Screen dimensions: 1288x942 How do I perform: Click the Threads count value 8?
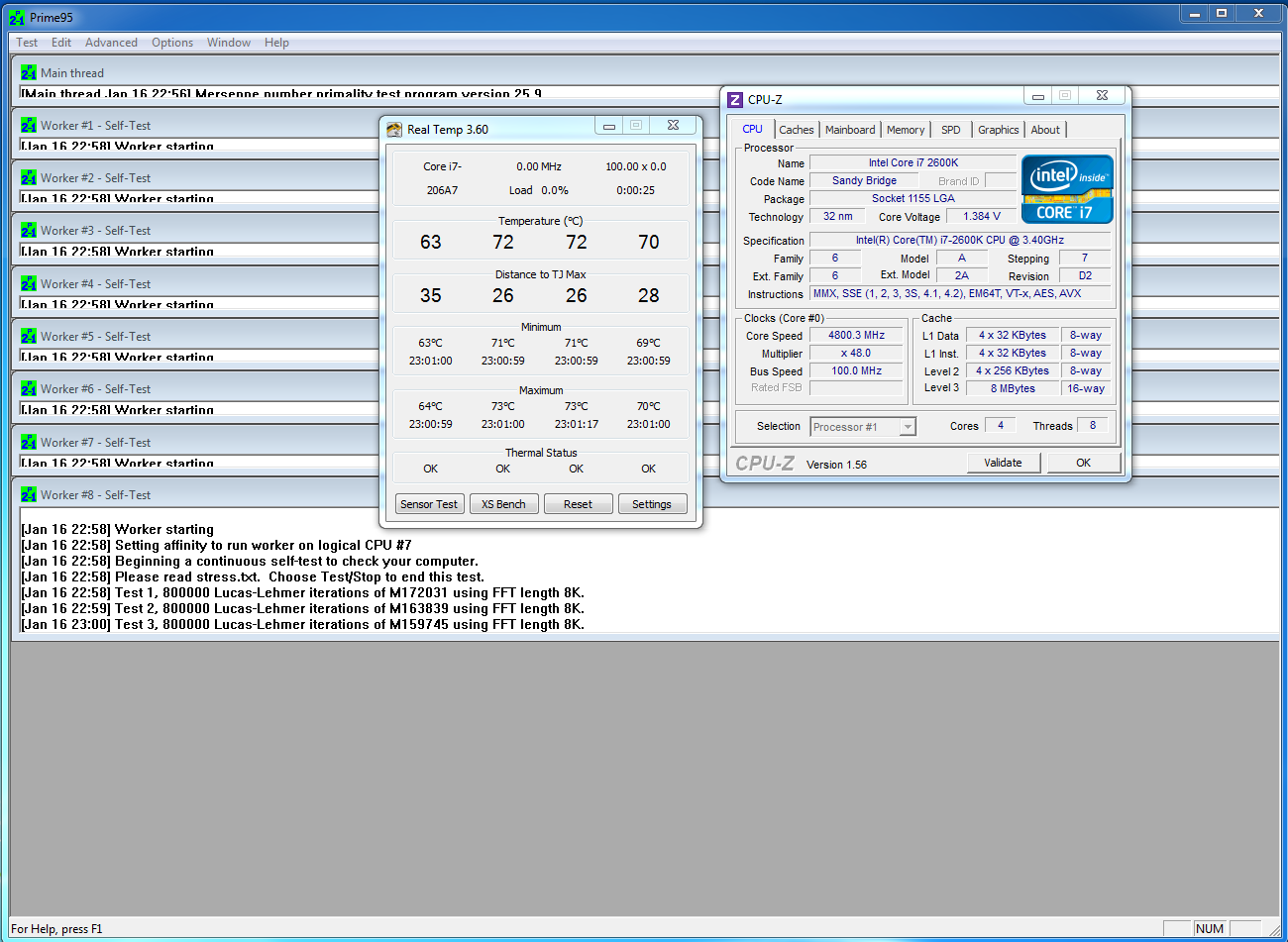click(1093, 425)
